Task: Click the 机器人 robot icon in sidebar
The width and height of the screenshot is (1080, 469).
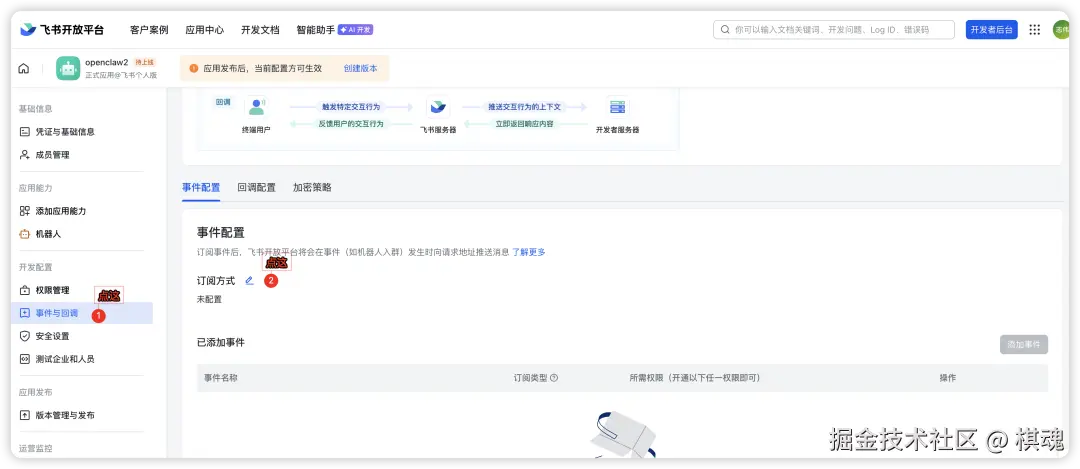Action: tap(25, 234)
